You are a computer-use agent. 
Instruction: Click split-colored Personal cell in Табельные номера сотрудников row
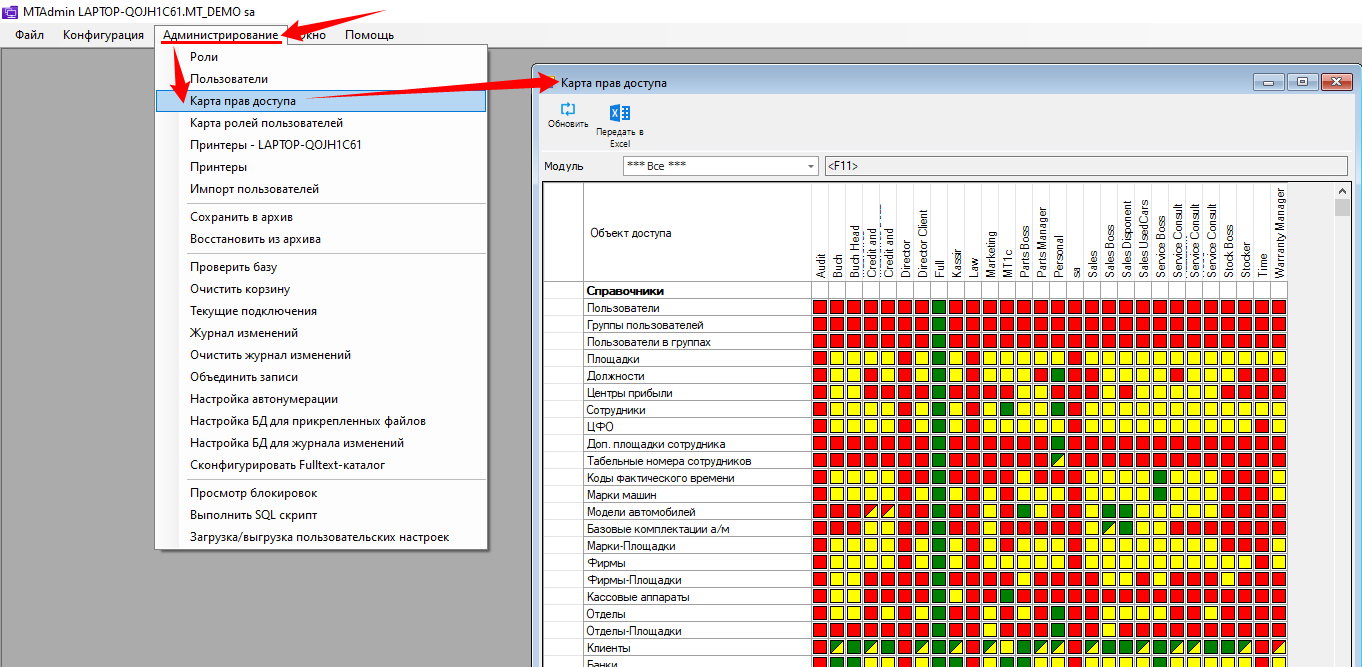point(1058,461)
